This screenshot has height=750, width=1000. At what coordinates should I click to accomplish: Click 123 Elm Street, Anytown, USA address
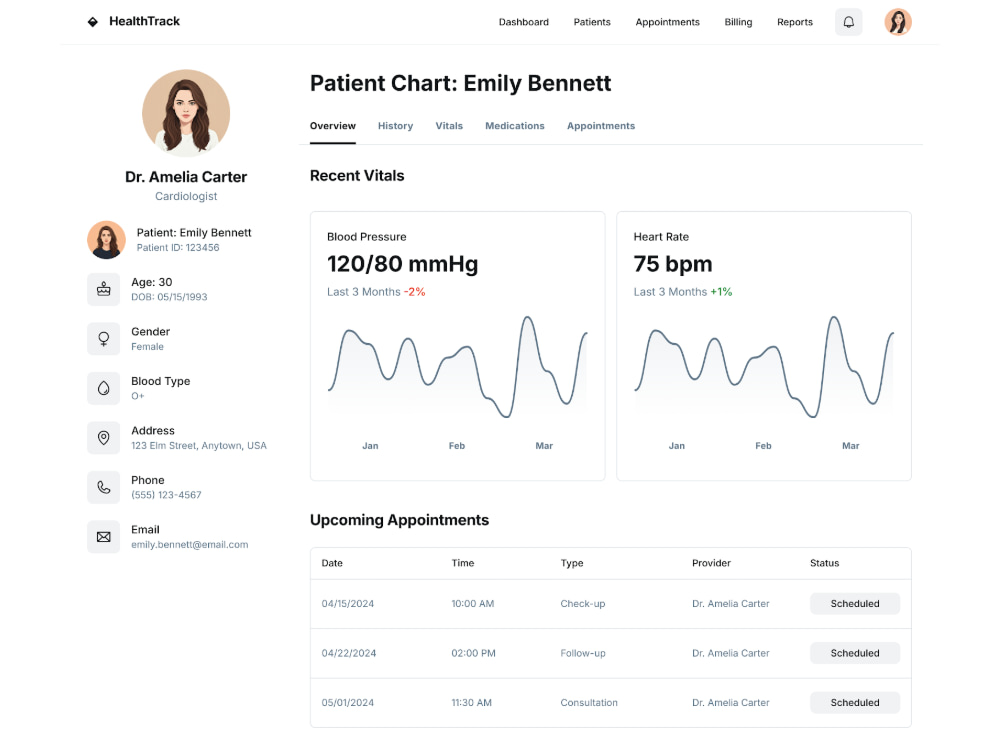(199, 445)
